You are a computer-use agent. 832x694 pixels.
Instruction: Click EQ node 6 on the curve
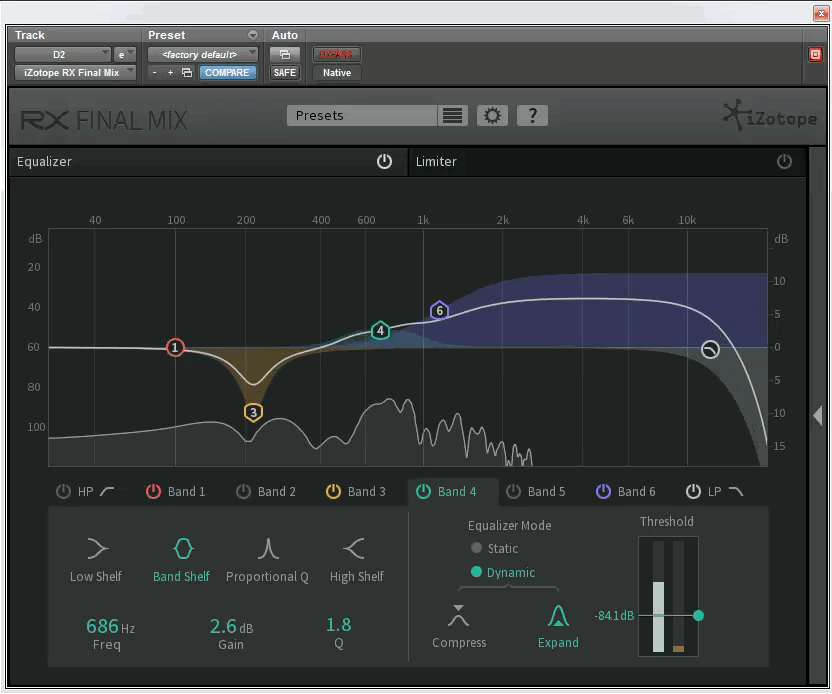coord(439,310)
